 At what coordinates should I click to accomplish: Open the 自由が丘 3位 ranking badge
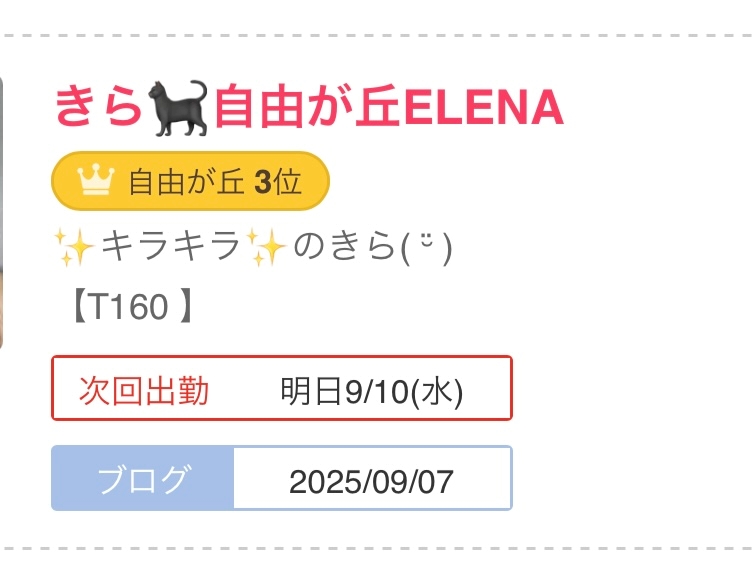pos(190,182)
